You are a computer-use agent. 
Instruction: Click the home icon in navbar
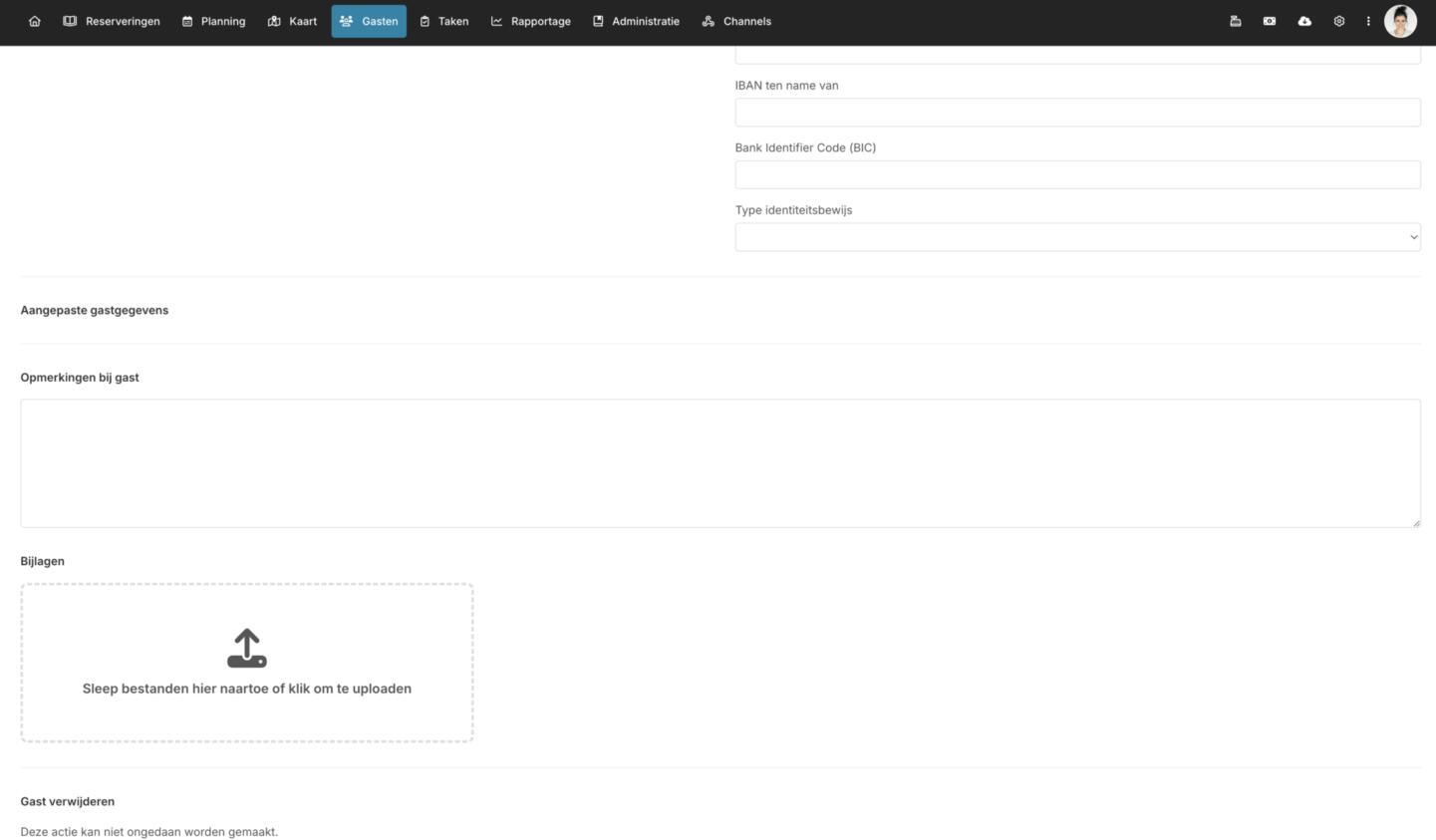[35, 21]
